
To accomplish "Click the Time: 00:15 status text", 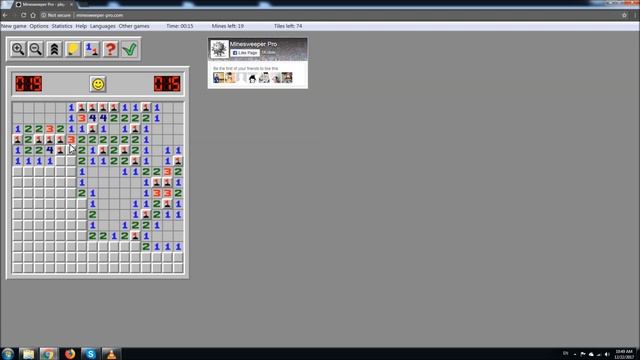I will (180, 26).
